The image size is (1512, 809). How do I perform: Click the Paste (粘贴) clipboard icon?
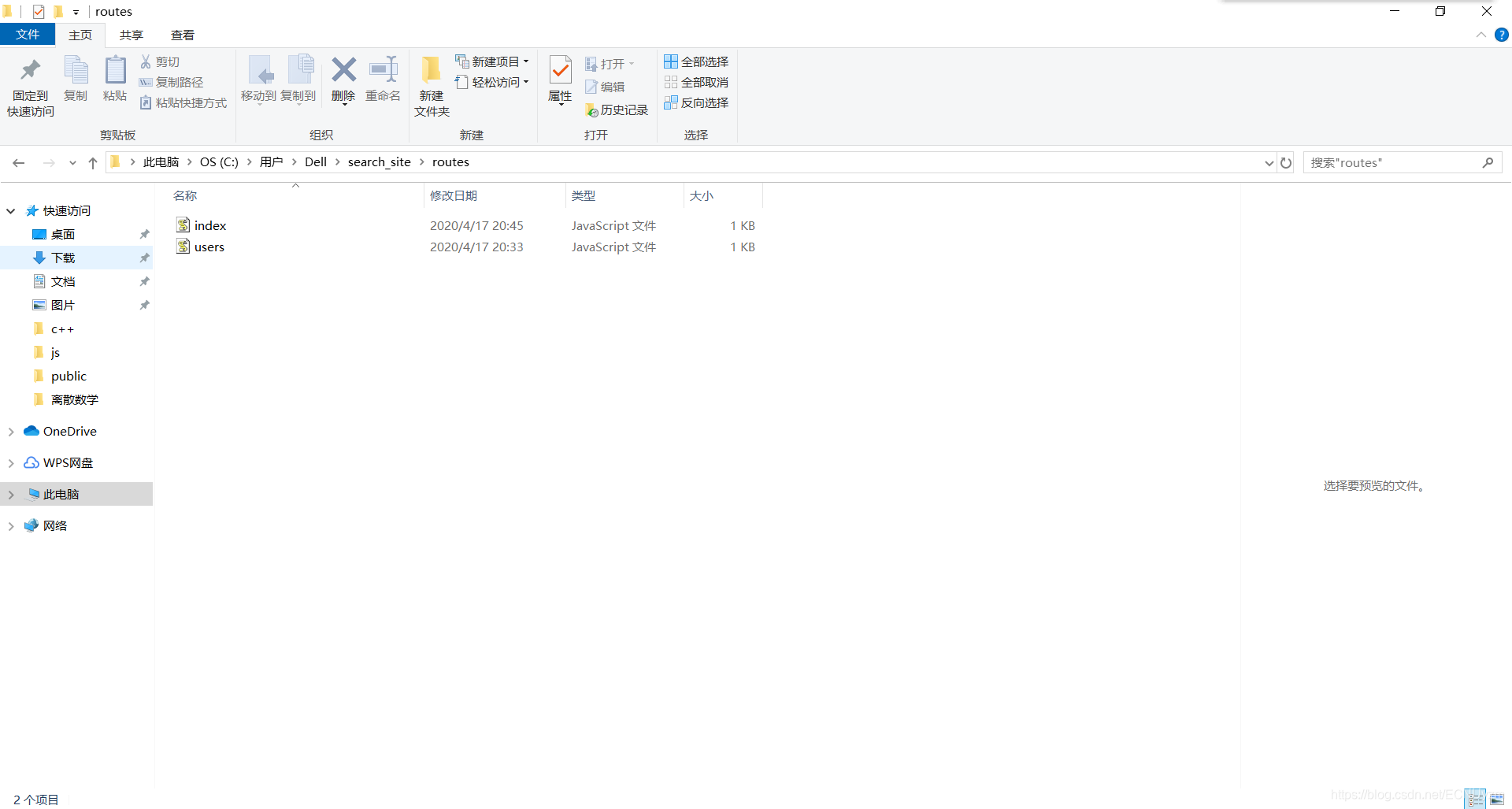click(x=115, y=70)
